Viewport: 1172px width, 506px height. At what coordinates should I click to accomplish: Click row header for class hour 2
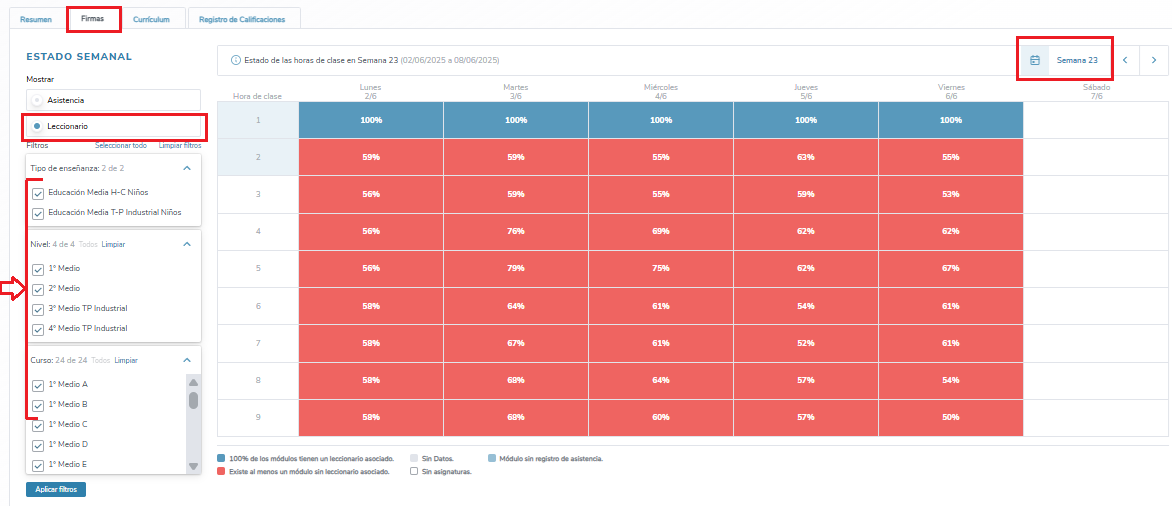tap(258, 158)
